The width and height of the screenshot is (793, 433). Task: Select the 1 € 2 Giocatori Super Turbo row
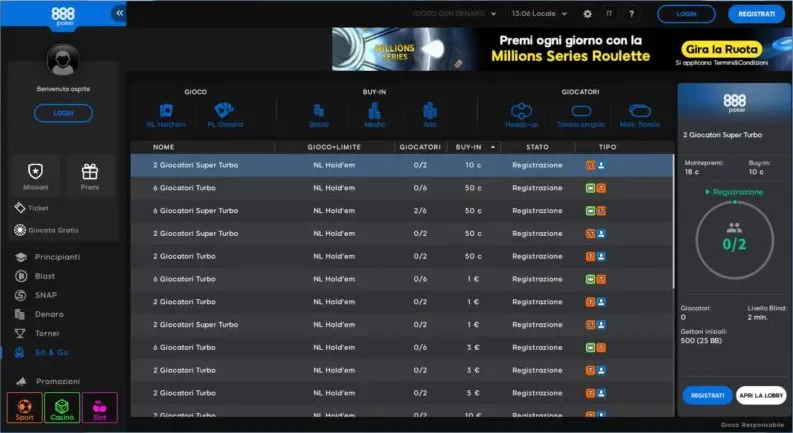(x=402, y=325)
